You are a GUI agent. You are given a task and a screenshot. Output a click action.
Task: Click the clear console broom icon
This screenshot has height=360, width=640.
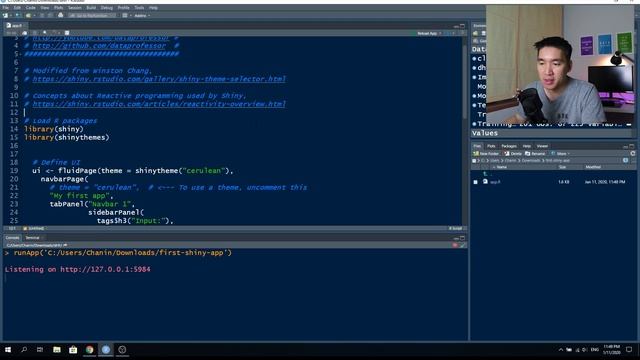pos(463,245)
